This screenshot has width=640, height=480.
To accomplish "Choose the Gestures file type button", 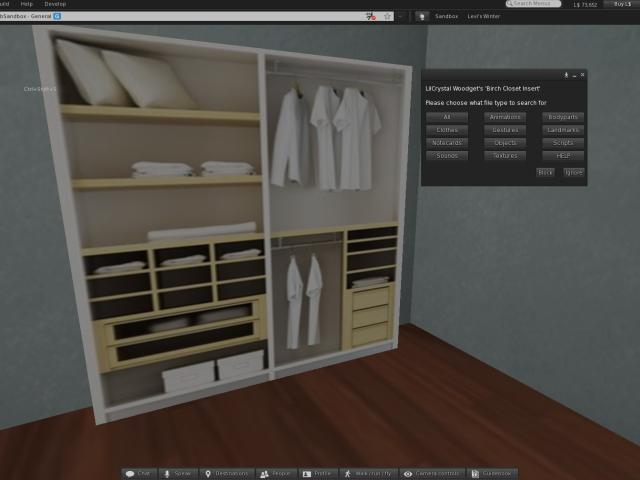I will tap(505, 130).
